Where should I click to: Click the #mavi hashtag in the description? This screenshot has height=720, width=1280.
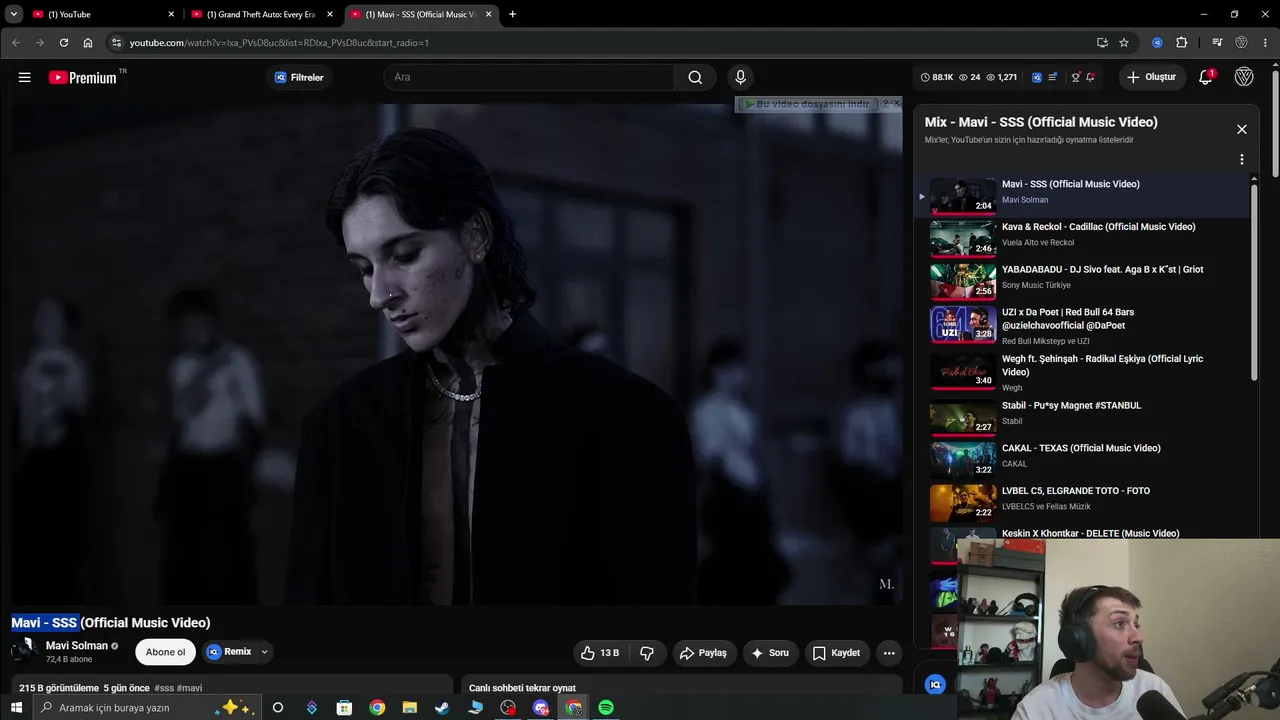pos(190,688)
